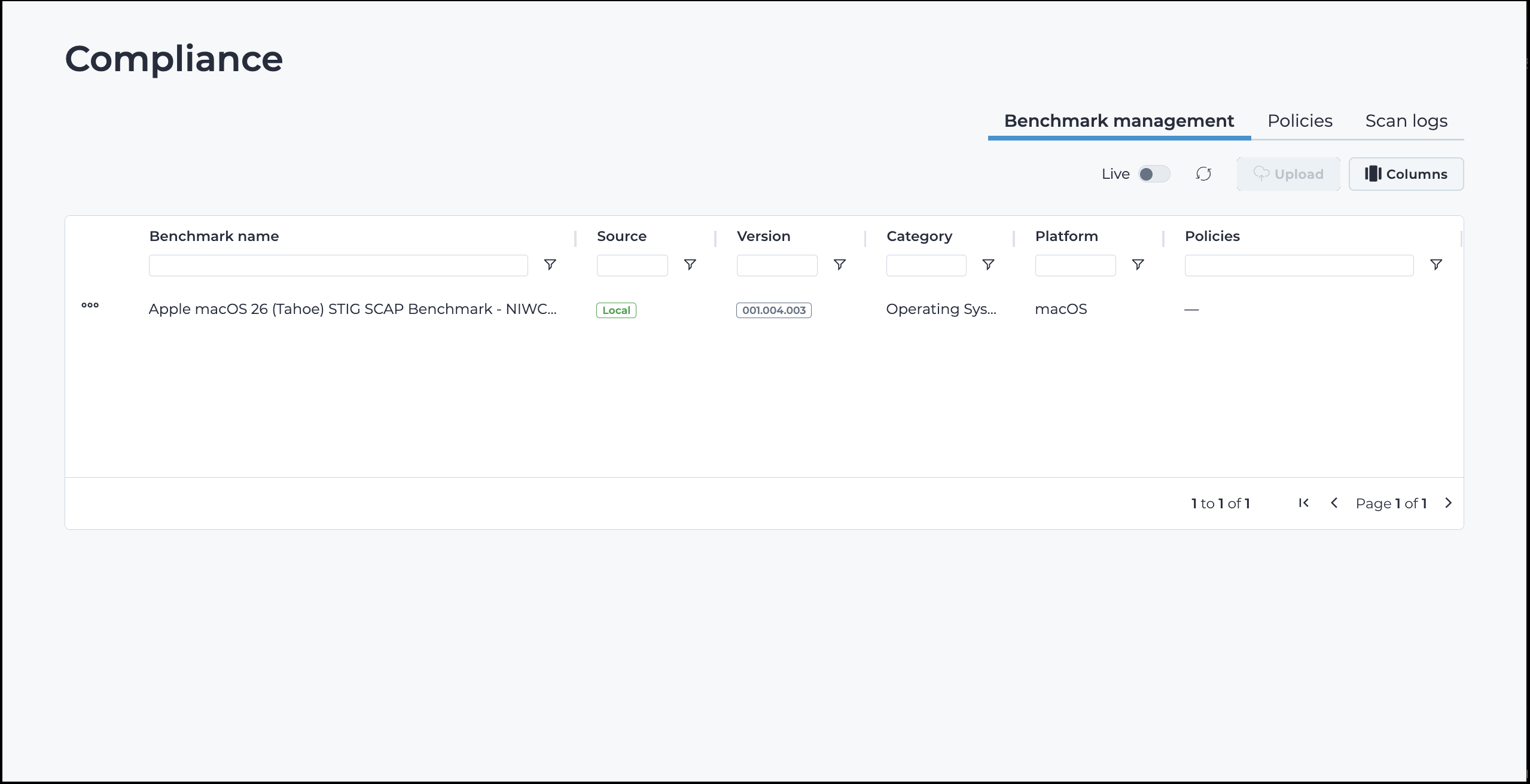Image resolution: width=1530 pixels, height=784 pixels.
Task: Click the macOS platform cell
Action: tap(1061, 309)
